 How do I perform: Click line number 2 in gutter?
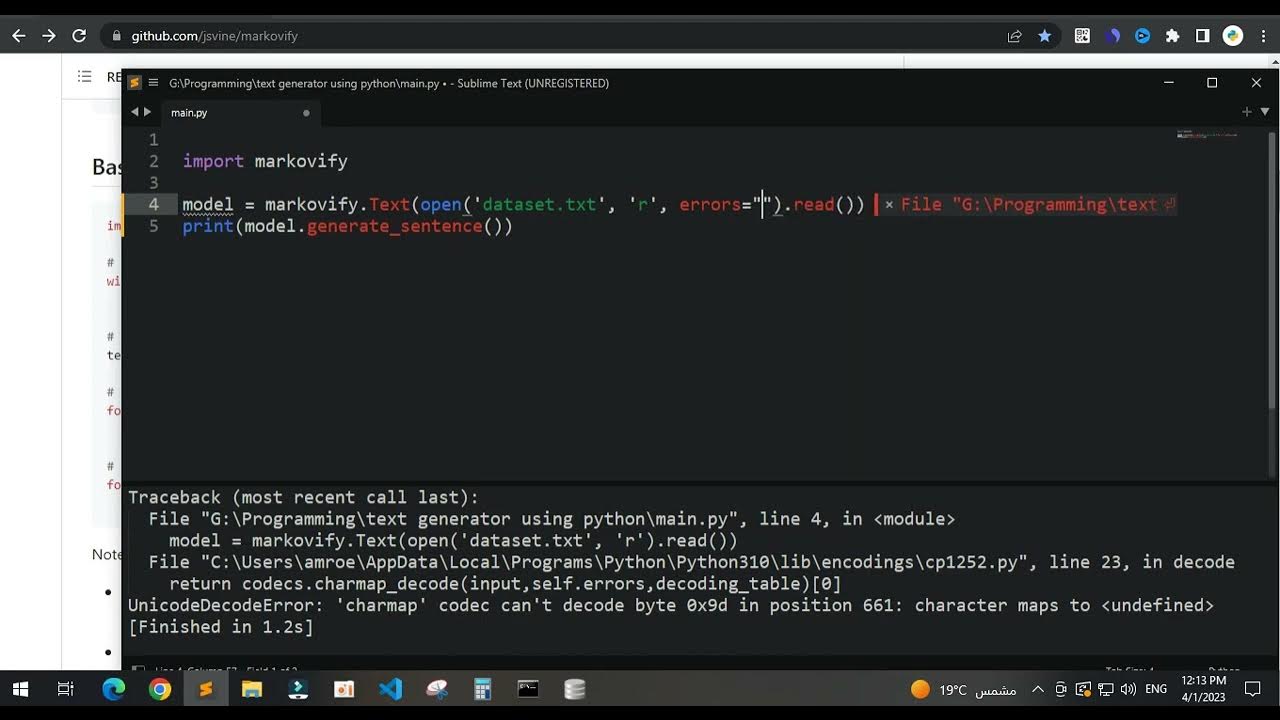click(x=153, y=161)
